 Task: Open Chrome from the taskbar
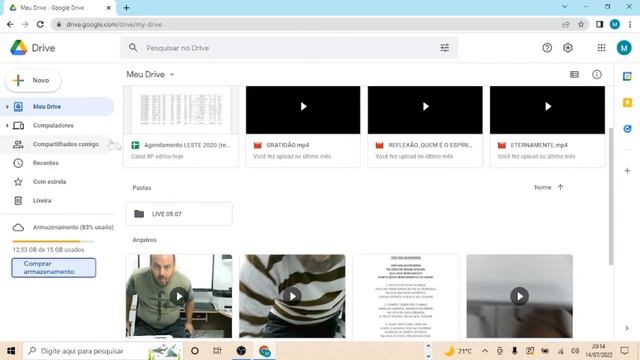[x=264, y=351]
